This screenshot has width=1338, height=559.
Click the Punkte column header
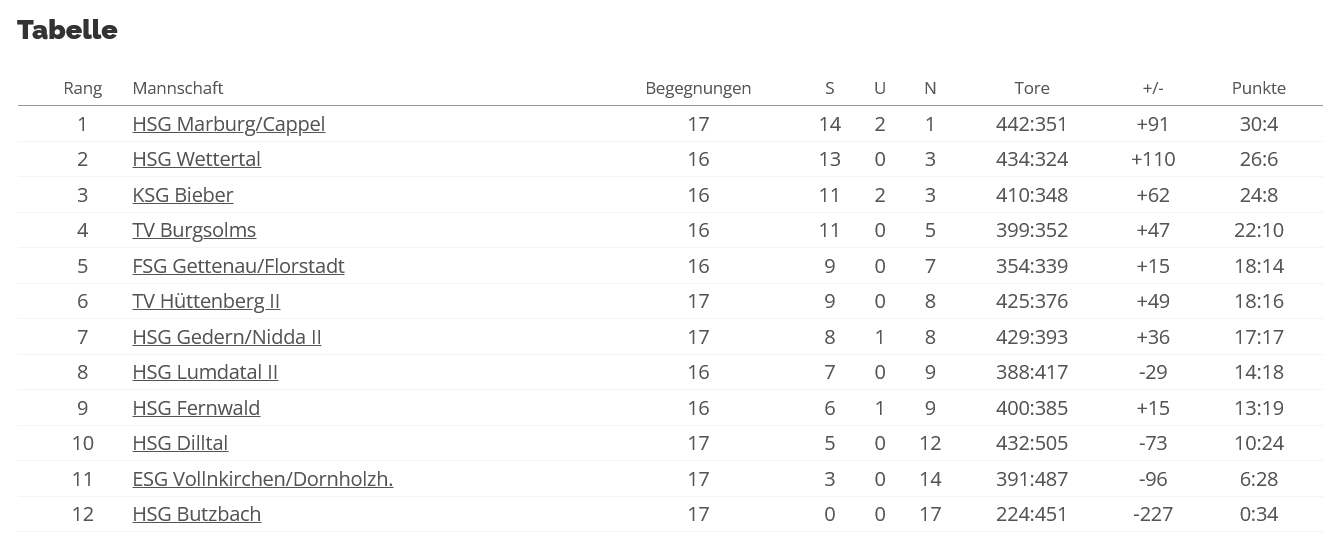(1259, 88)
